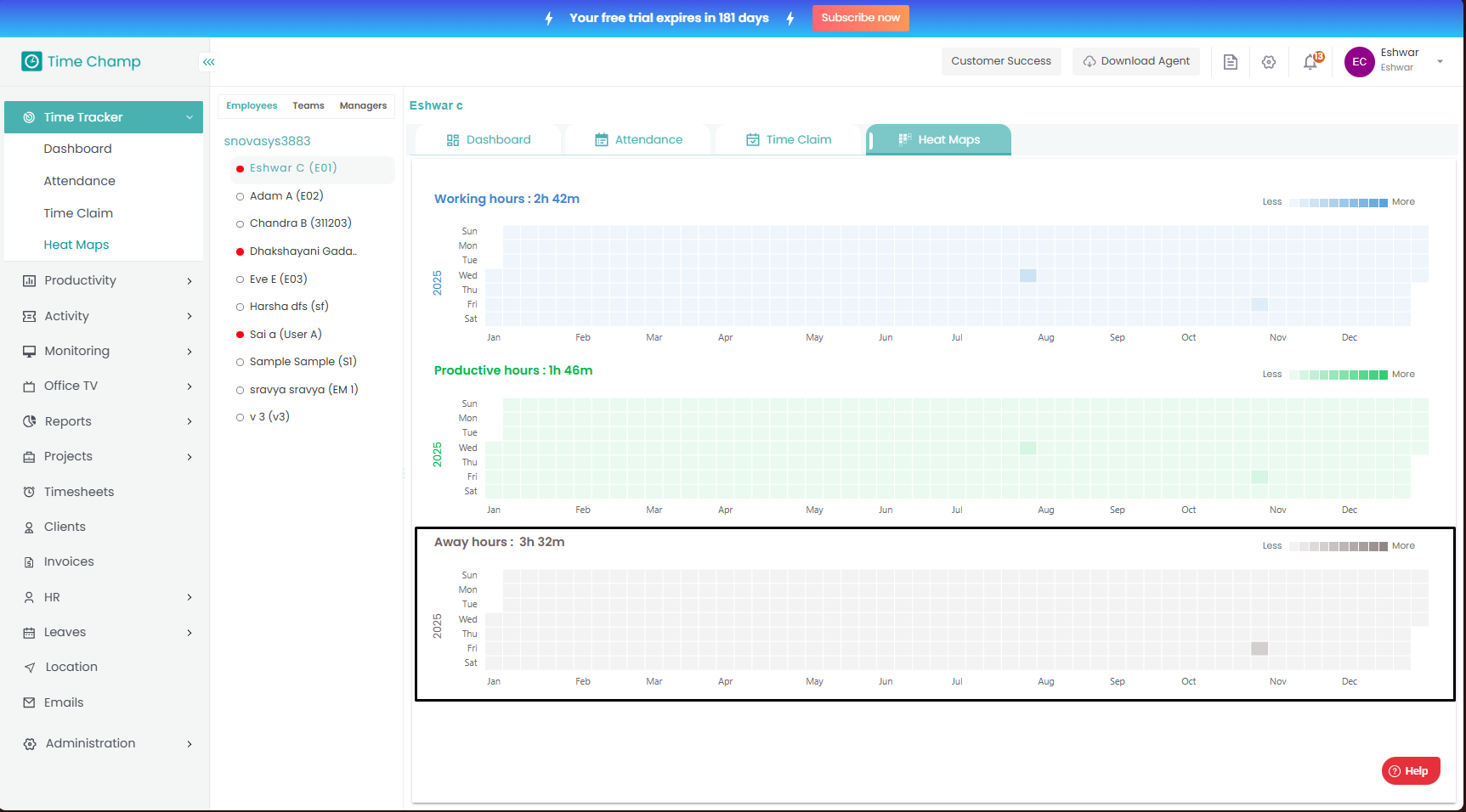Open the Help chat widget

point(1410,770)
